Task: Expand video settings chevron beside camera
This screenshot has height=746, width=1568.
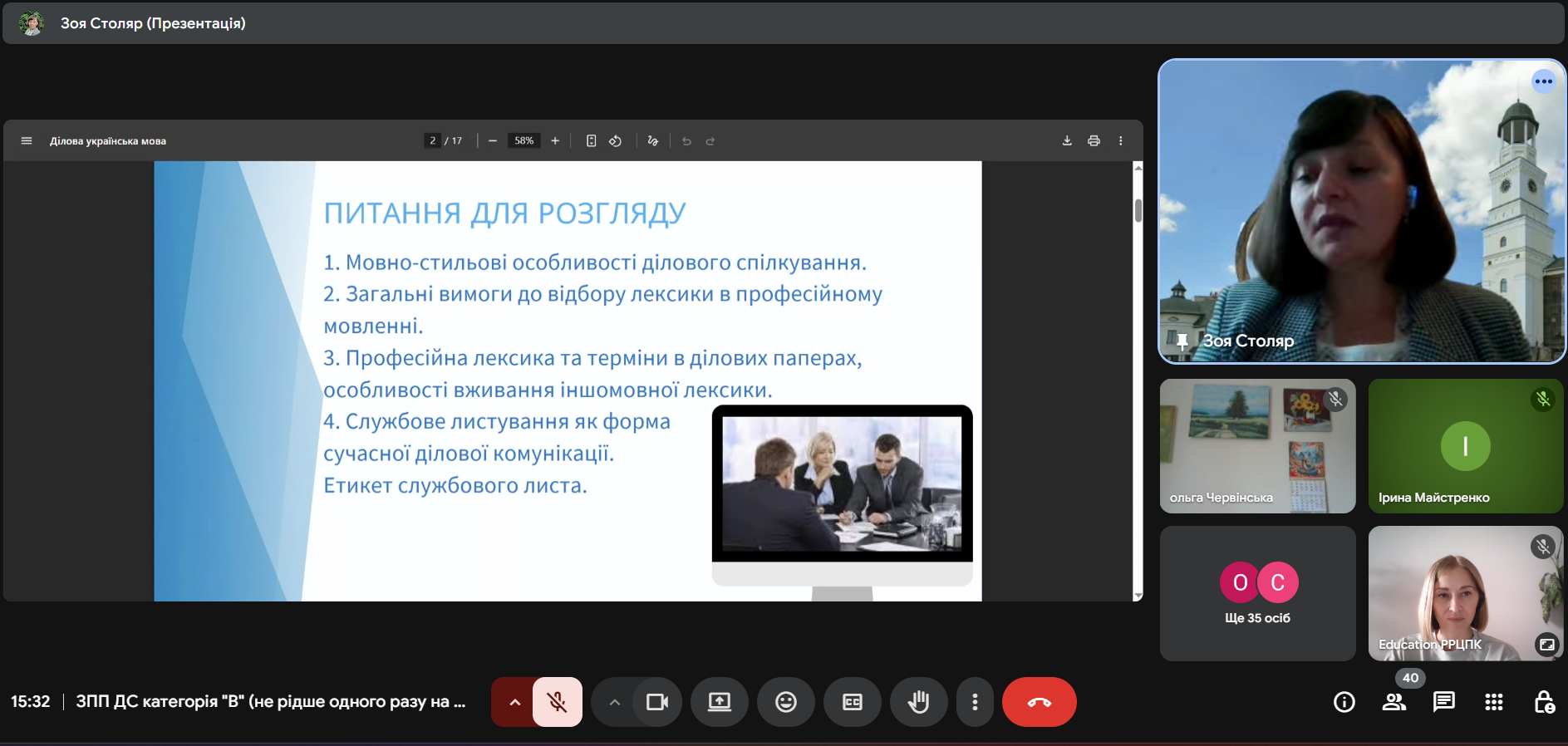Action: (614, 702)
